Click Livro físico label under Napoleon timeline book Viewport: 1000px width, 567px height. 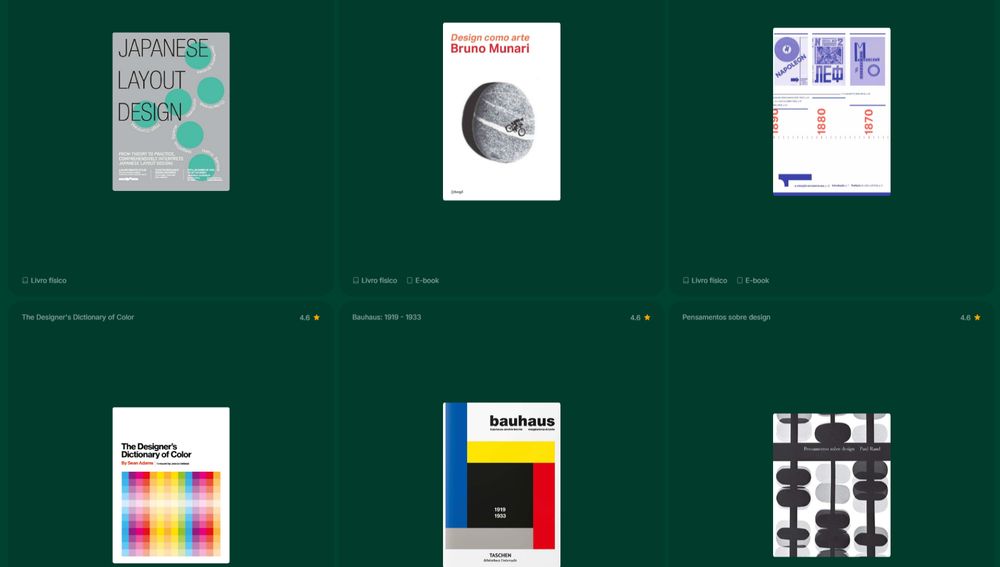coord(709,280)
